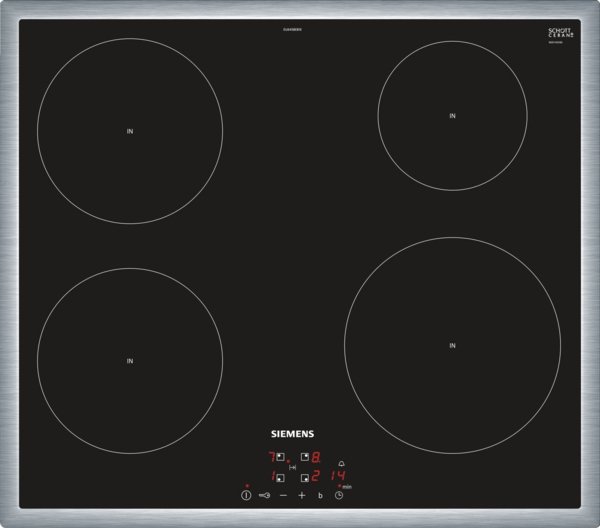Click the "IN" label in the top-right zone
Screen dimensions: 600x528
(x=453, y=116)
